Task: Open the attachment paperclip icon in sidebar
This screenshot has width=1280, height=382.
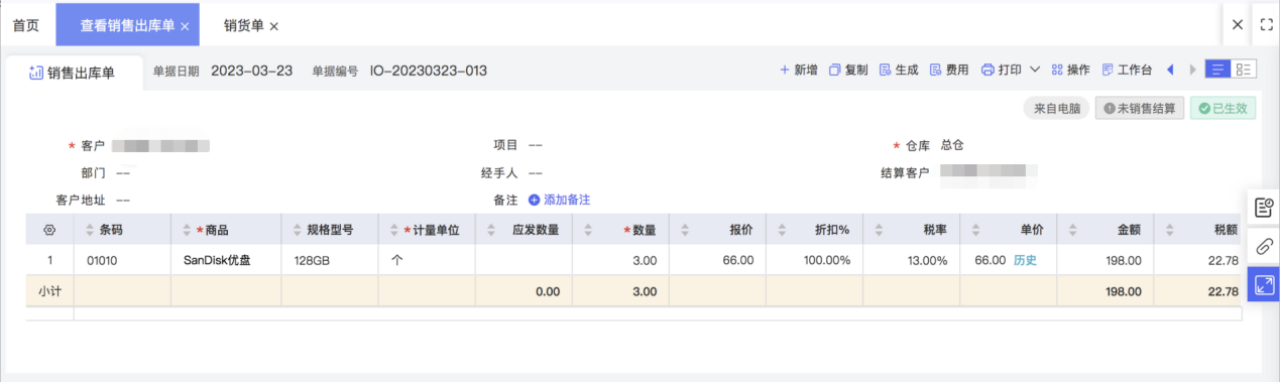Action: tap(1264, 246)
